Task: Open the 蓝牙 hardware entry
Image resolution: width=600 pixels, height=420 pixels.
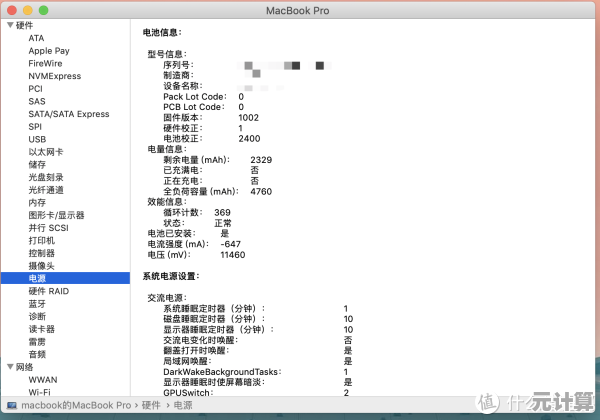Action: (x=37, y=303)
